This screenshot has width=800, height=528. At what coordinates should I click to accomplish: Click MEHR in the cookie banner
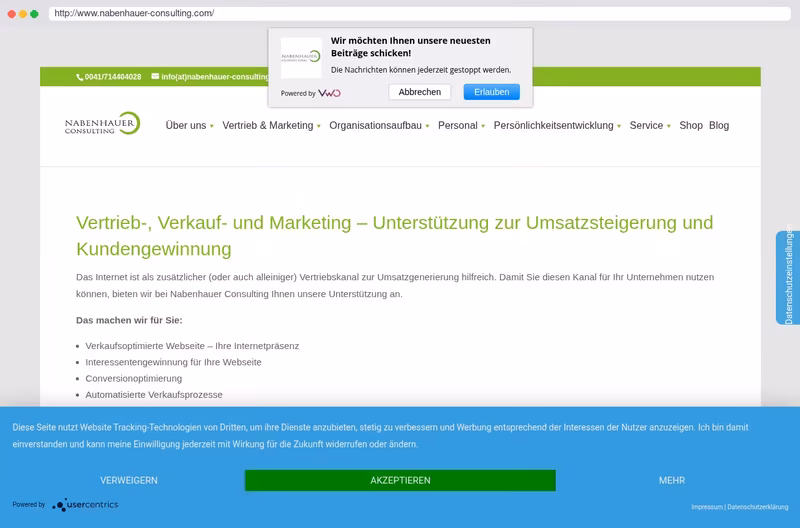[x=672, y=481]
